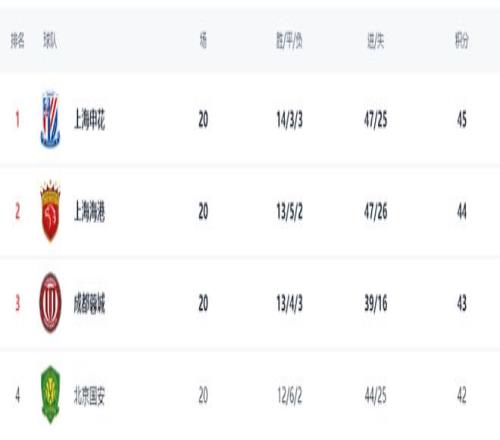500x440 pixels.
Task: Click the 上海申花 team crest
Action: click(50, 119)
